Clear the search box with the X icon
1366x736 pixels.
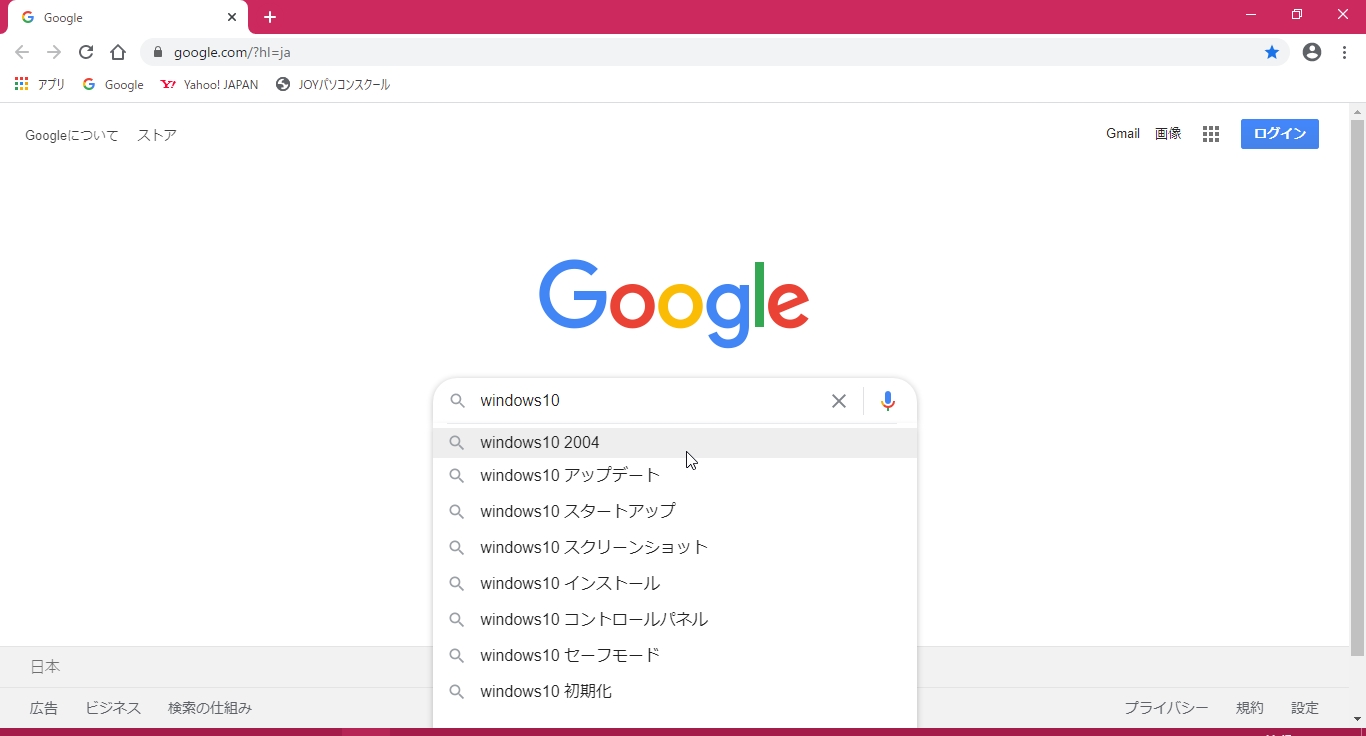[x=839, y=401]
